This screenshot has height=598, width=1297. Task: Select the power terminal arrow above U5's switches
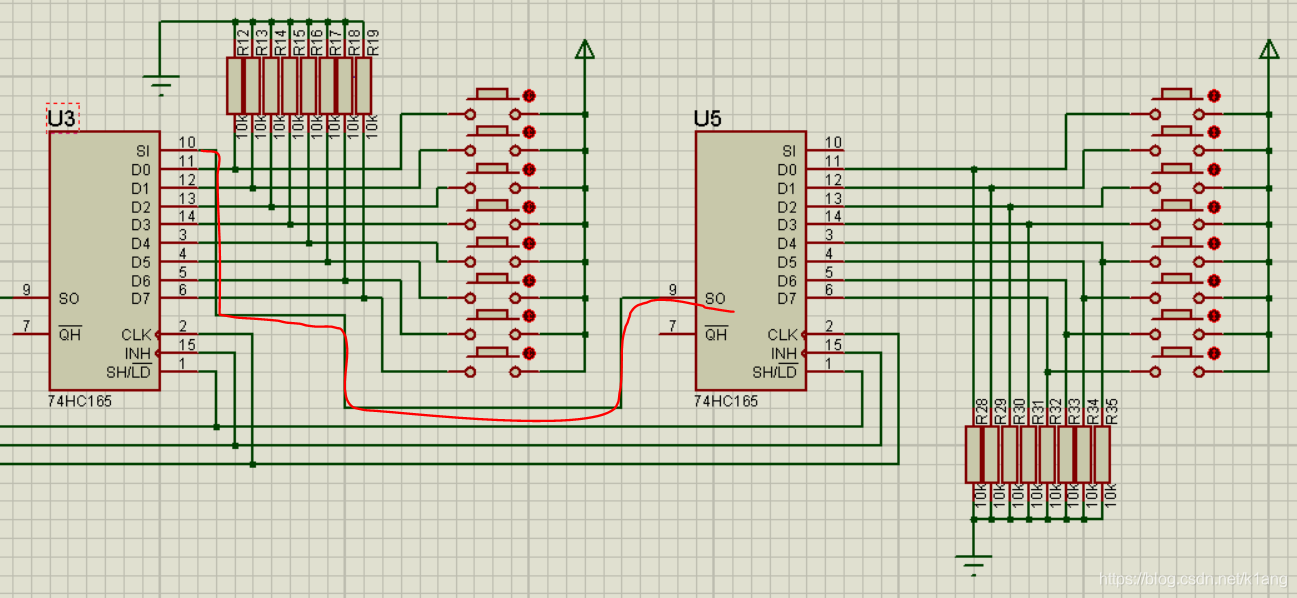coord(1268,50)
